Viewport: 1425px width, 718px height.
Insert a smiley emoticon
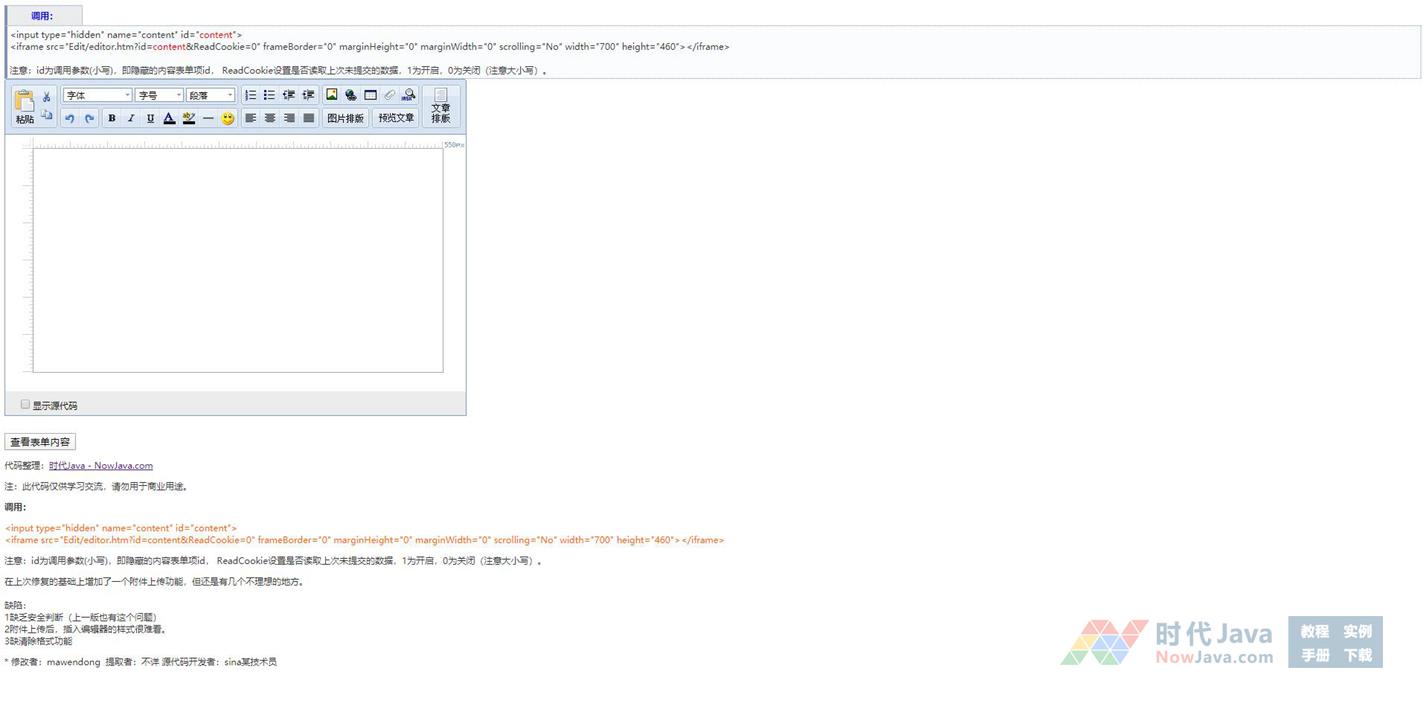point(228,119)
